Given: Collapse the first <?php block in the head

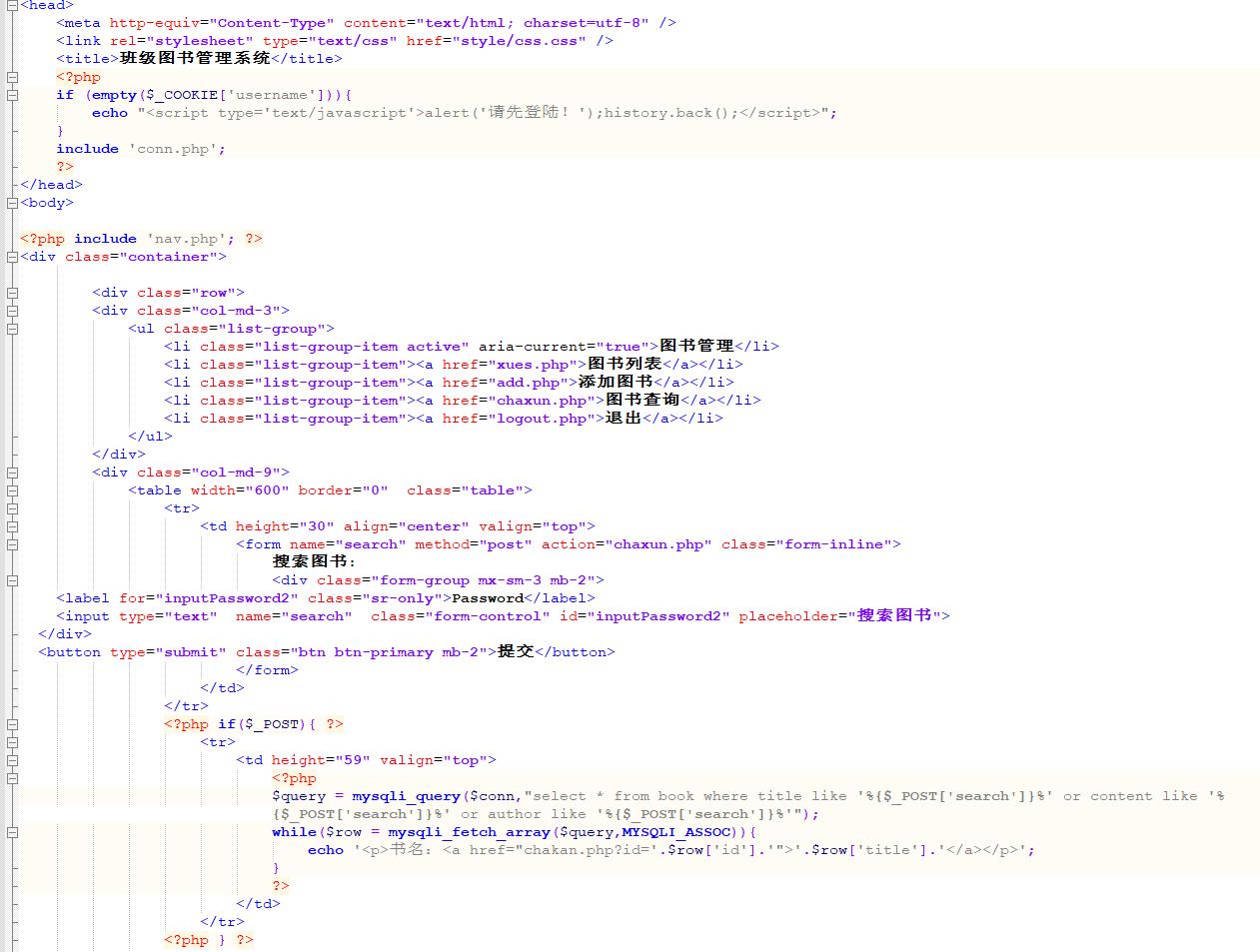Looking at the screenshot, I should click(12, 77).
